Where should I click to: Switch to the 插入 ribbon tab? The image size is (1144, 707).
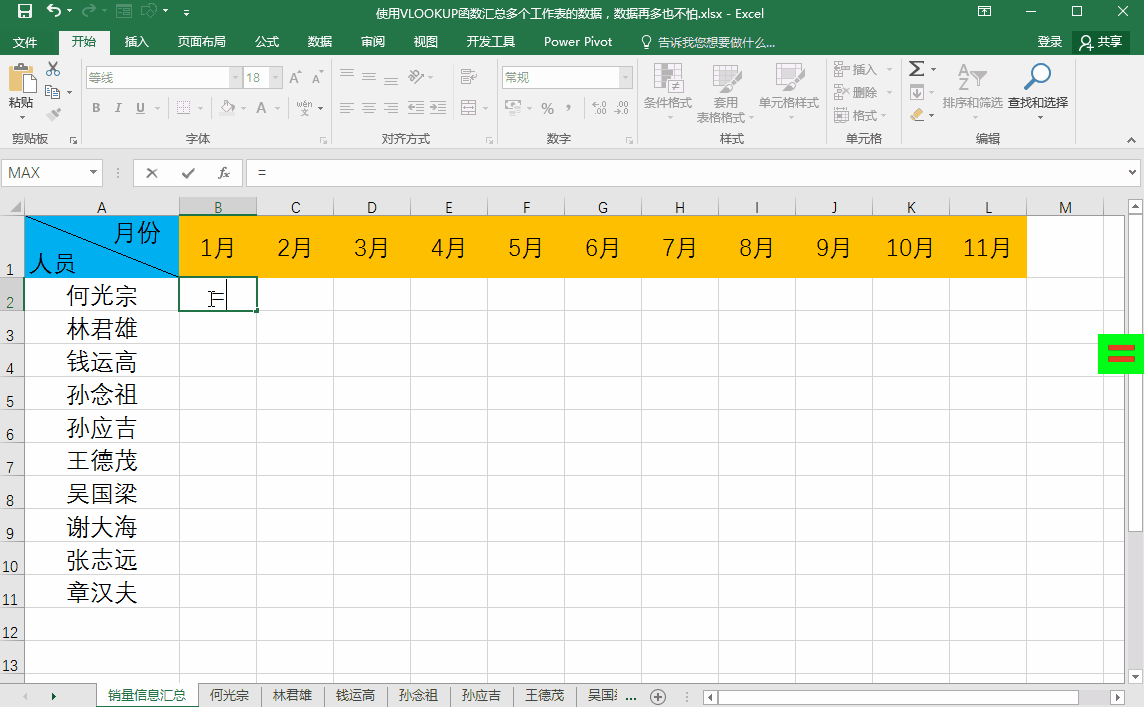pyautogui.click(x=136, y=42)
